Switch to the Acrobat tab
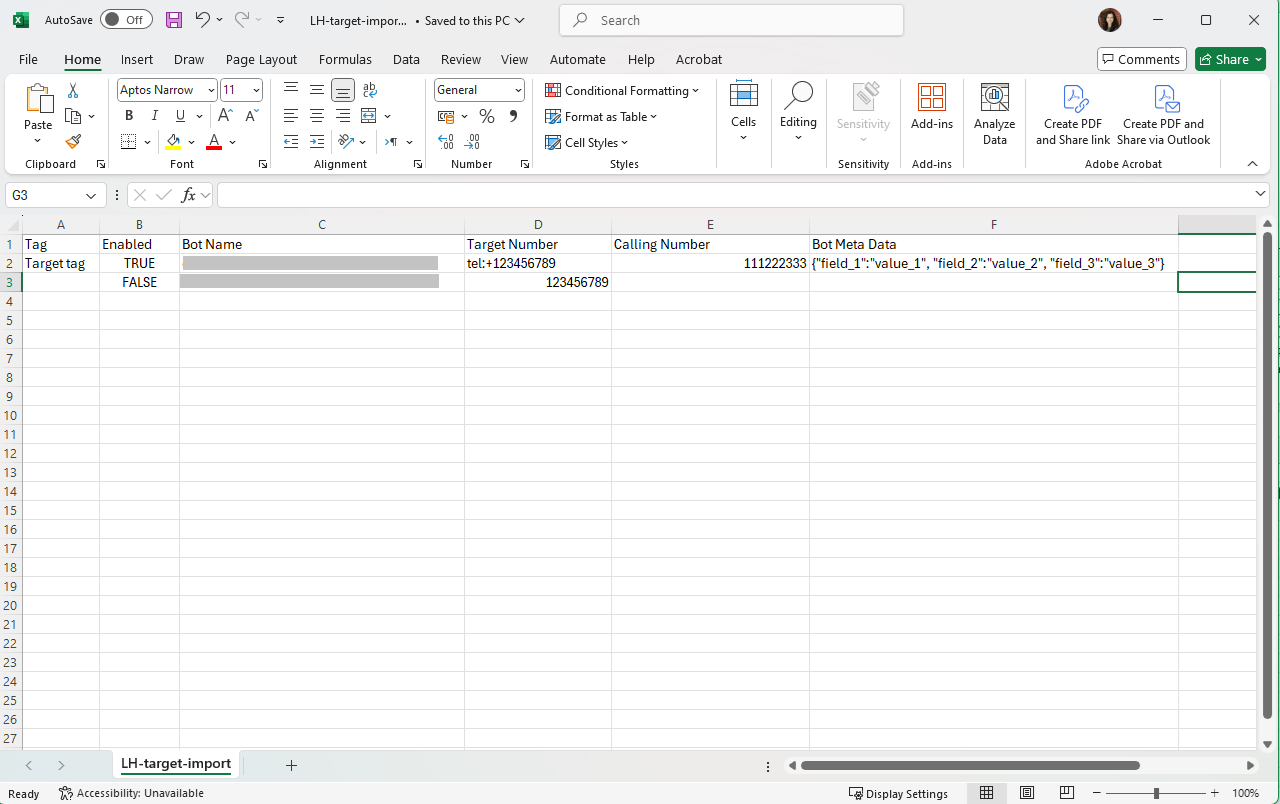 click(699, 59)
